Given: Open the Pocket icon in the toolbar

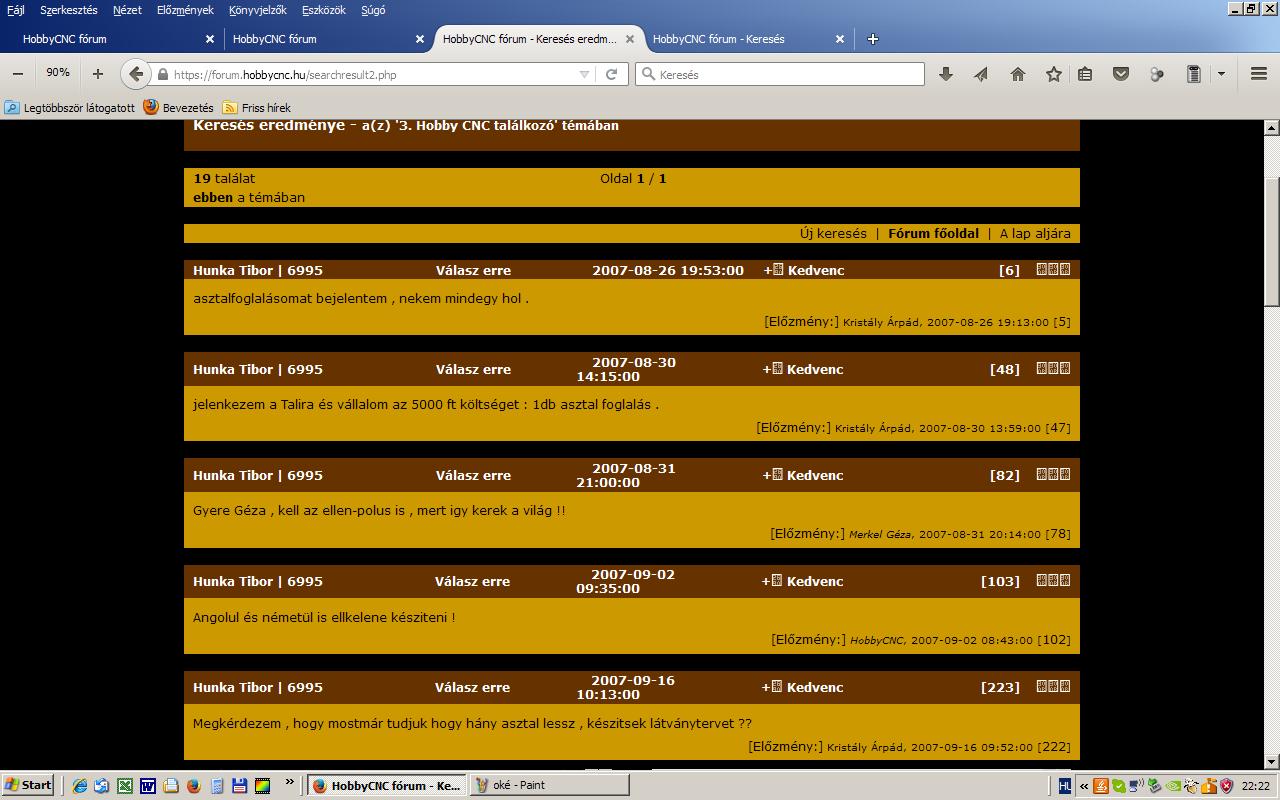Looking at the screenshot, I should coord(1121,74).
